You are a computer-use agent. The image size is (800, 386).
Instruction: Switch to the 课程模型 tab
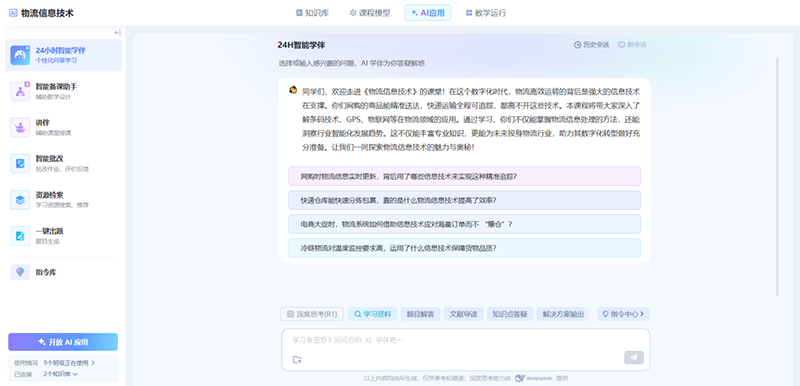369,13
